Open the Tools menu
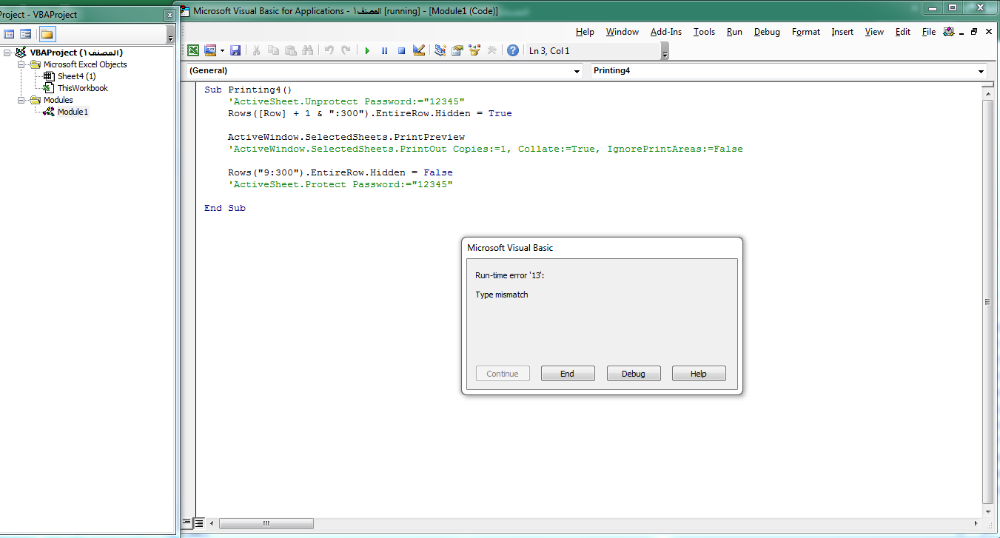 (x=704, y=32)
